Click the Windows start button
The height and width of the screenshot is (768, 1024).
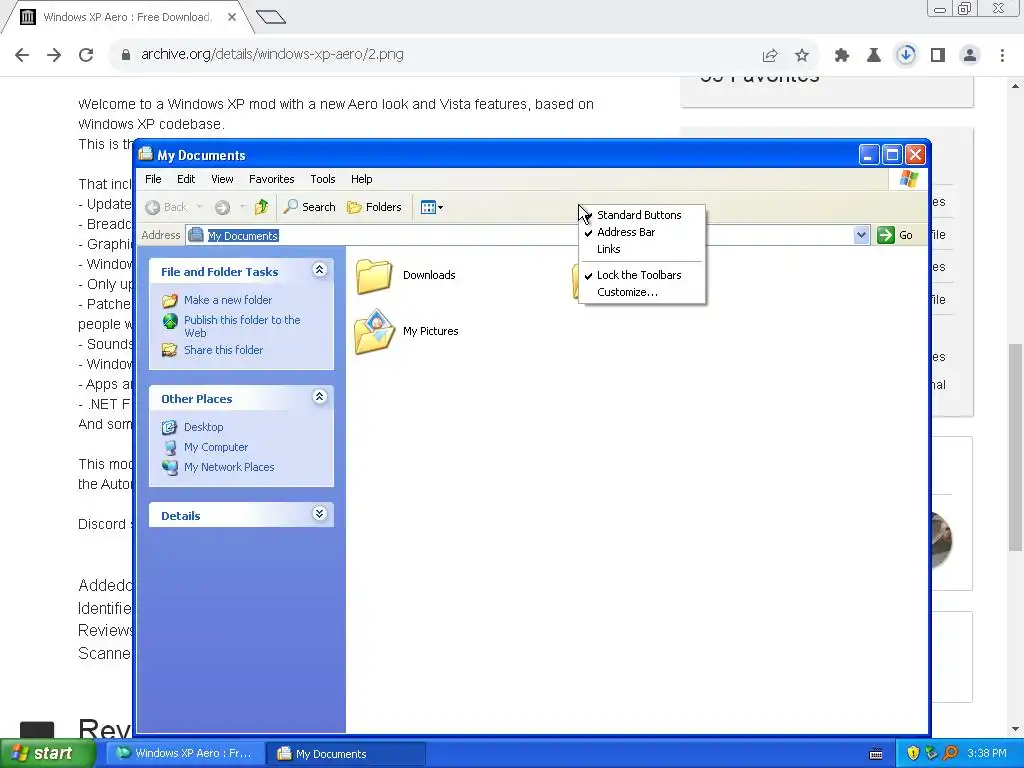47,753
